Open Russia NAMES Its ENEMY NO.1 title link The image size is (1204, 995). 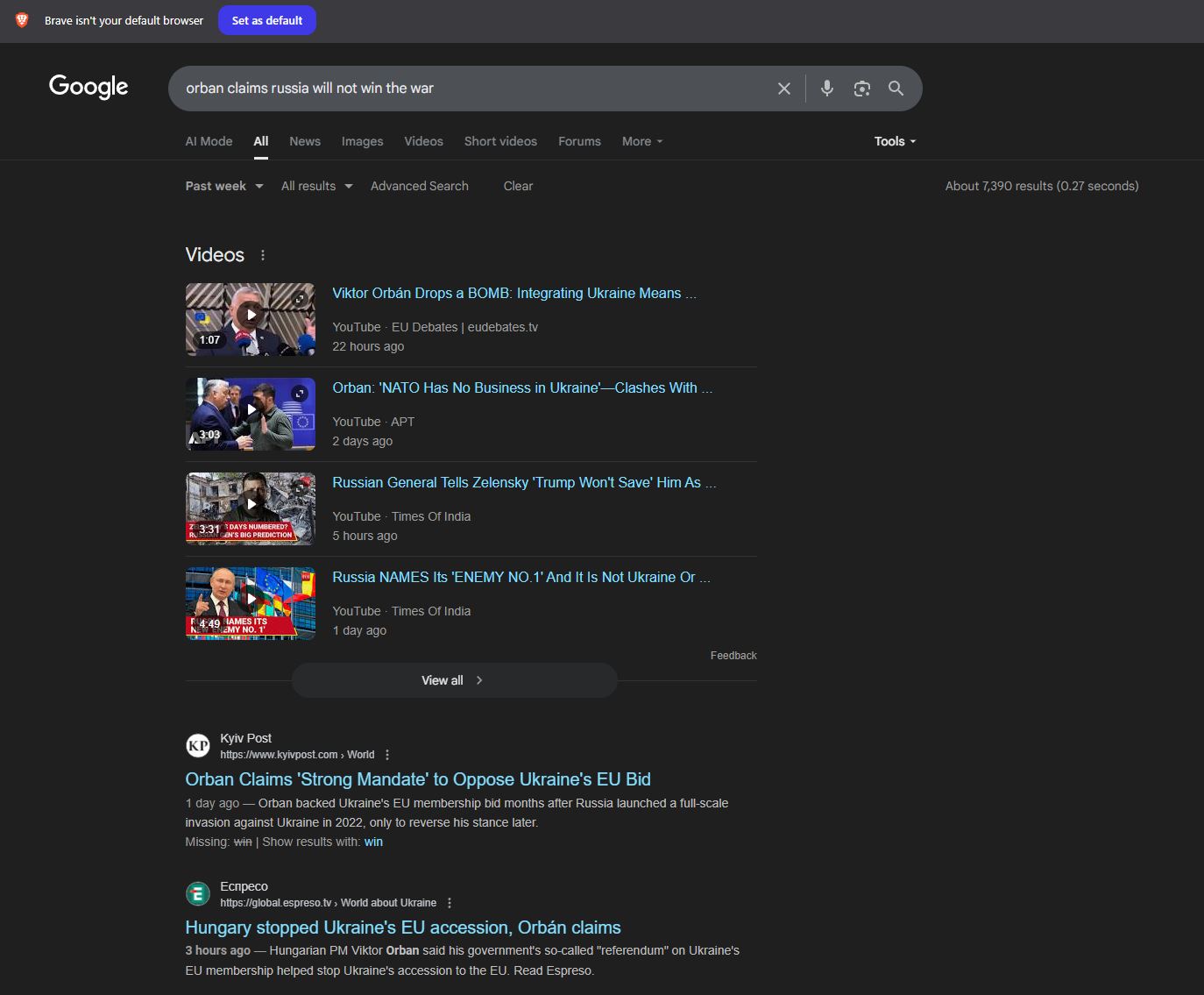tap(521, 578)
